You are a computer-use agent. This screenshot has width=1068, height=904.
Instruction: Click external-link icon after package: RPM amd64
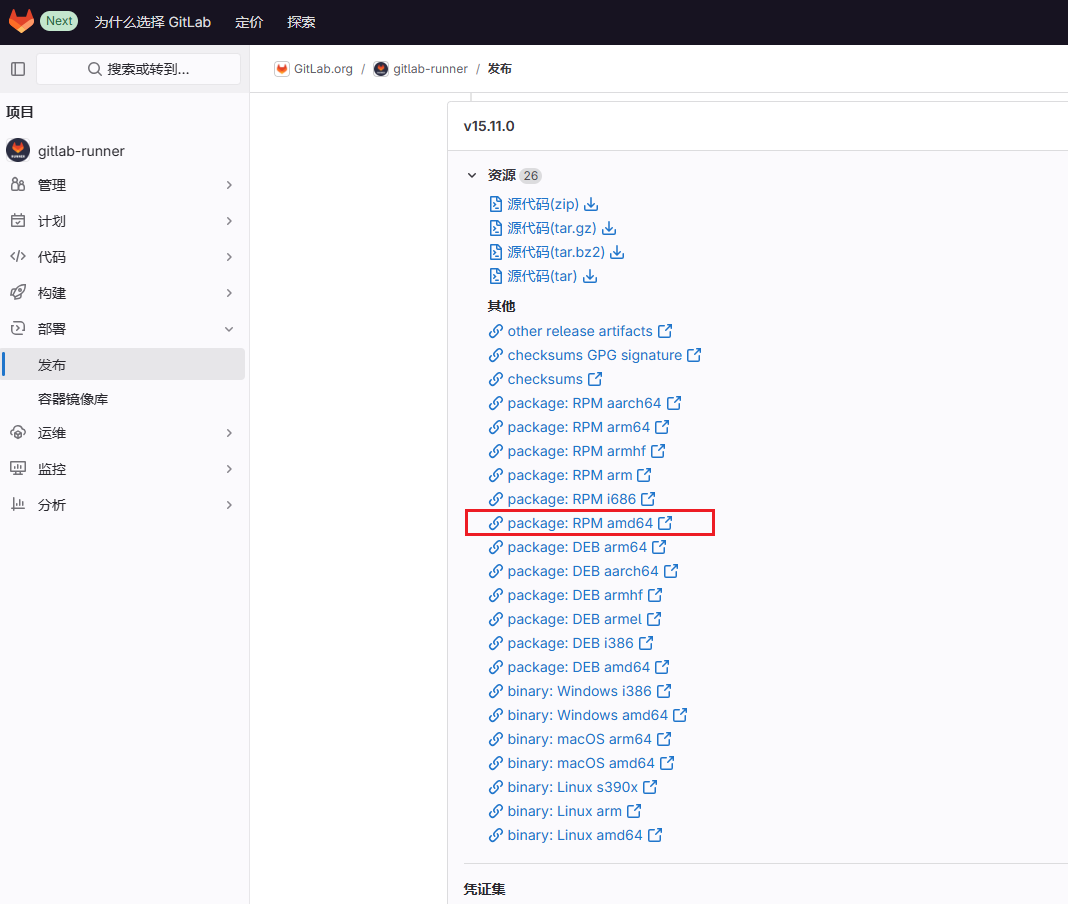(x=665, y=523)
